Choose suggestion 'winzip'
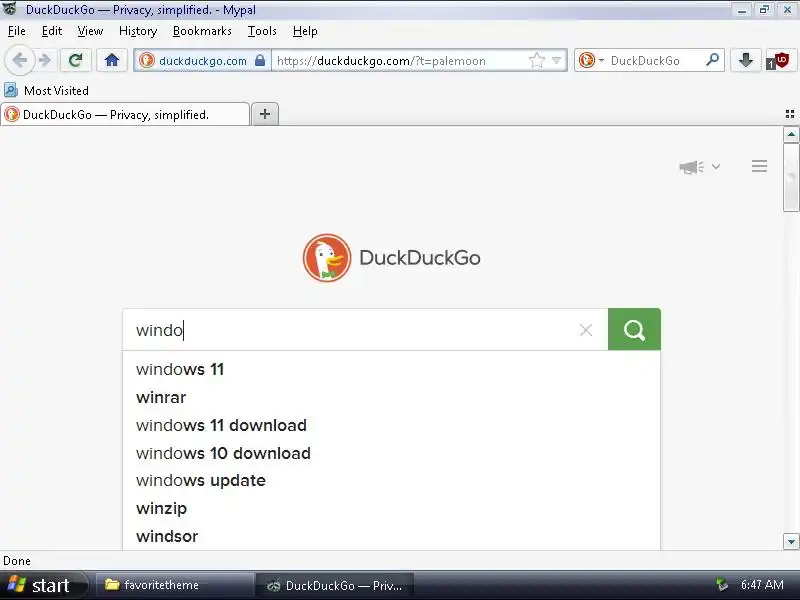The image size is (800, 600). point(391,509)
